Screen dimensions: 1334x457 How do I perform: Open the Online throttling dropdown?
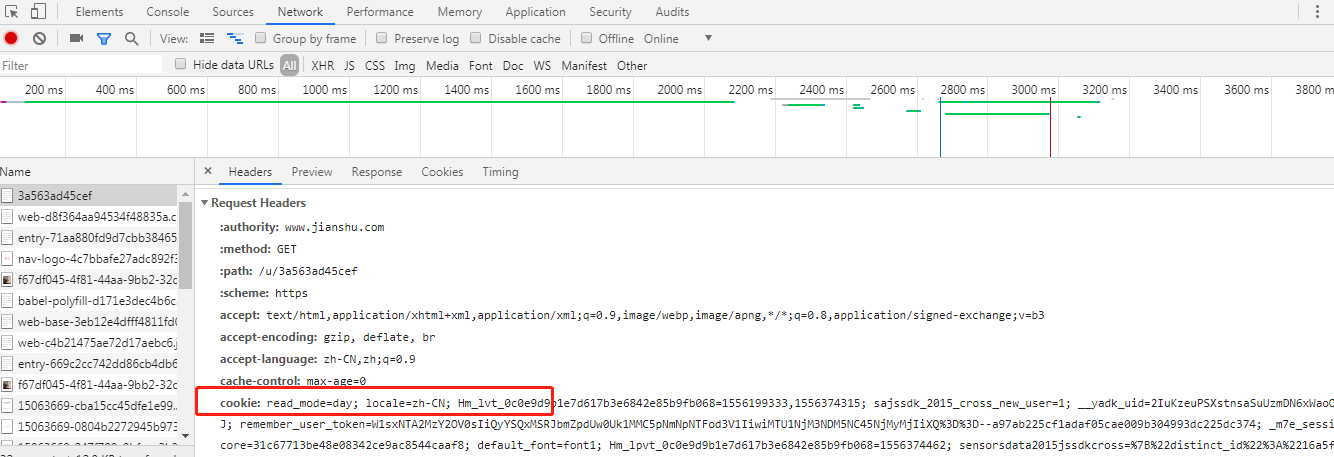point(678,38)
